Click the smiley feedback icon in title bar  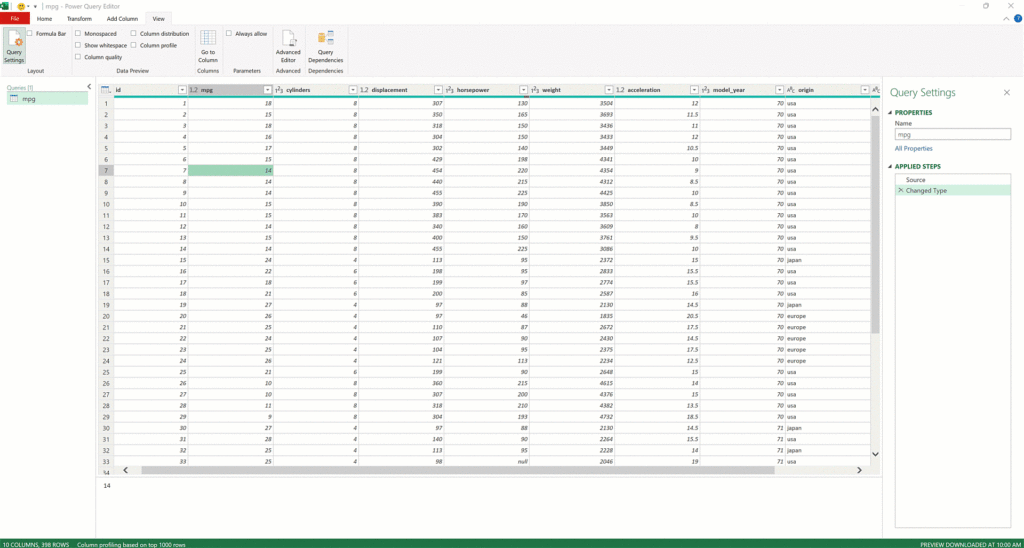pos(21,6)
